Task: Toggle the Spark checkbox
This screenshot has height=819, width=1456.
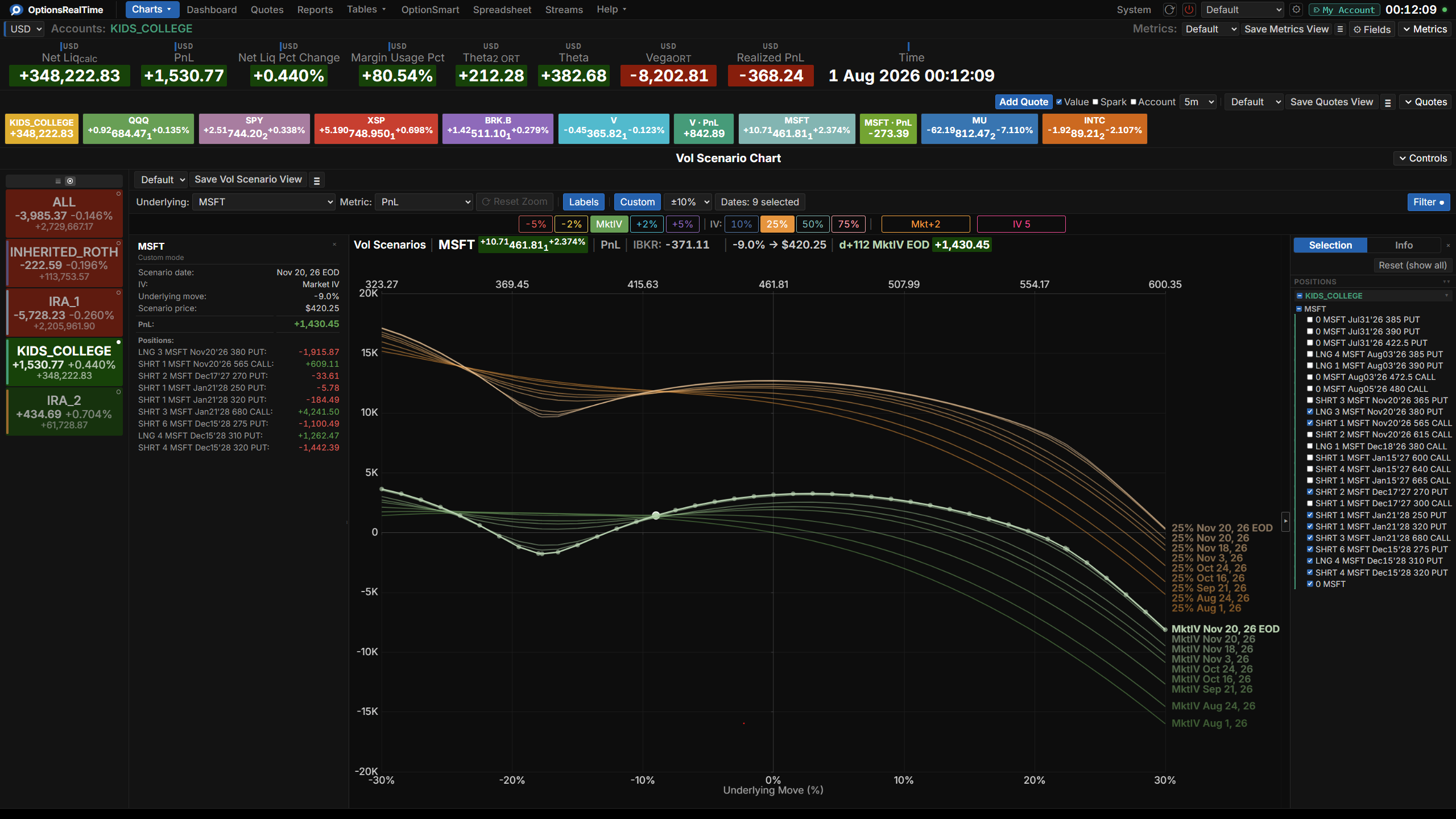Action: (1095, 102)
